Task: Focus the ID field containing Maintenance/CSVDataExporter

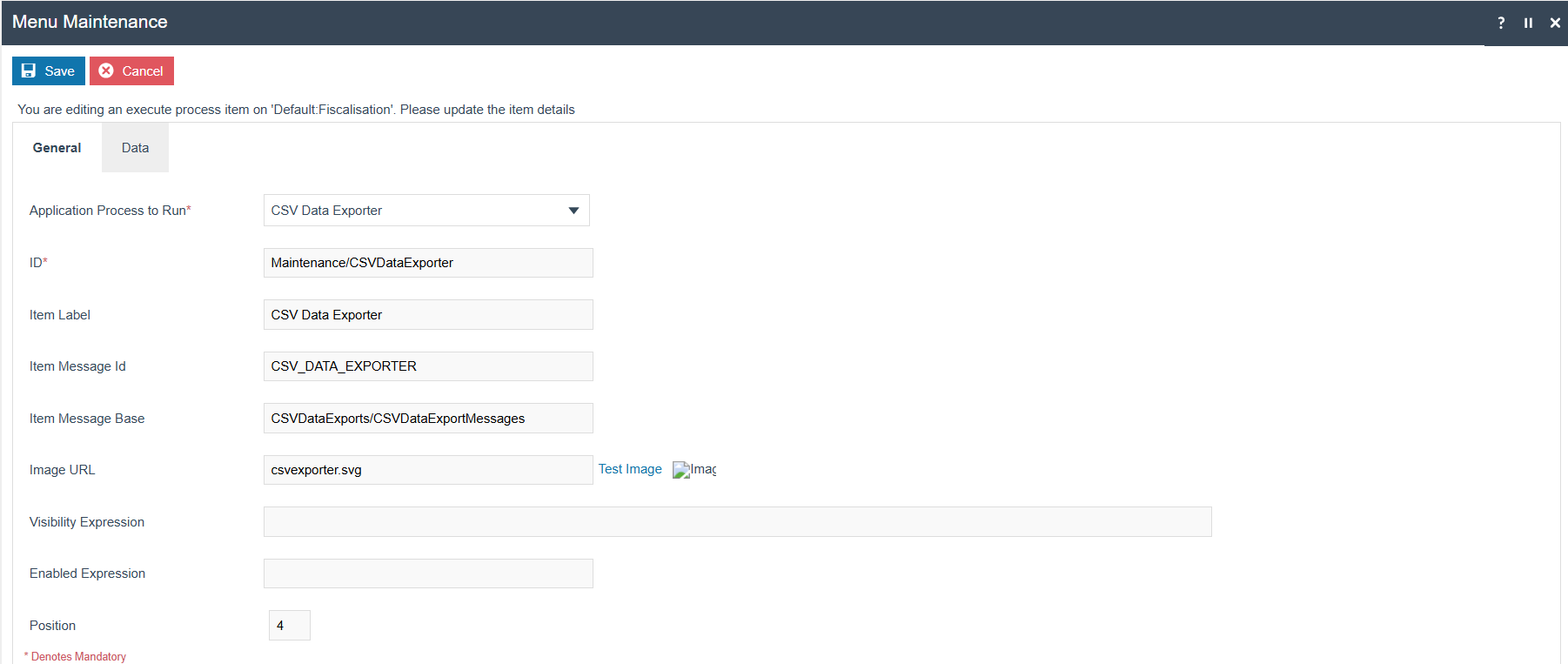Action: (x=428, y=263)
